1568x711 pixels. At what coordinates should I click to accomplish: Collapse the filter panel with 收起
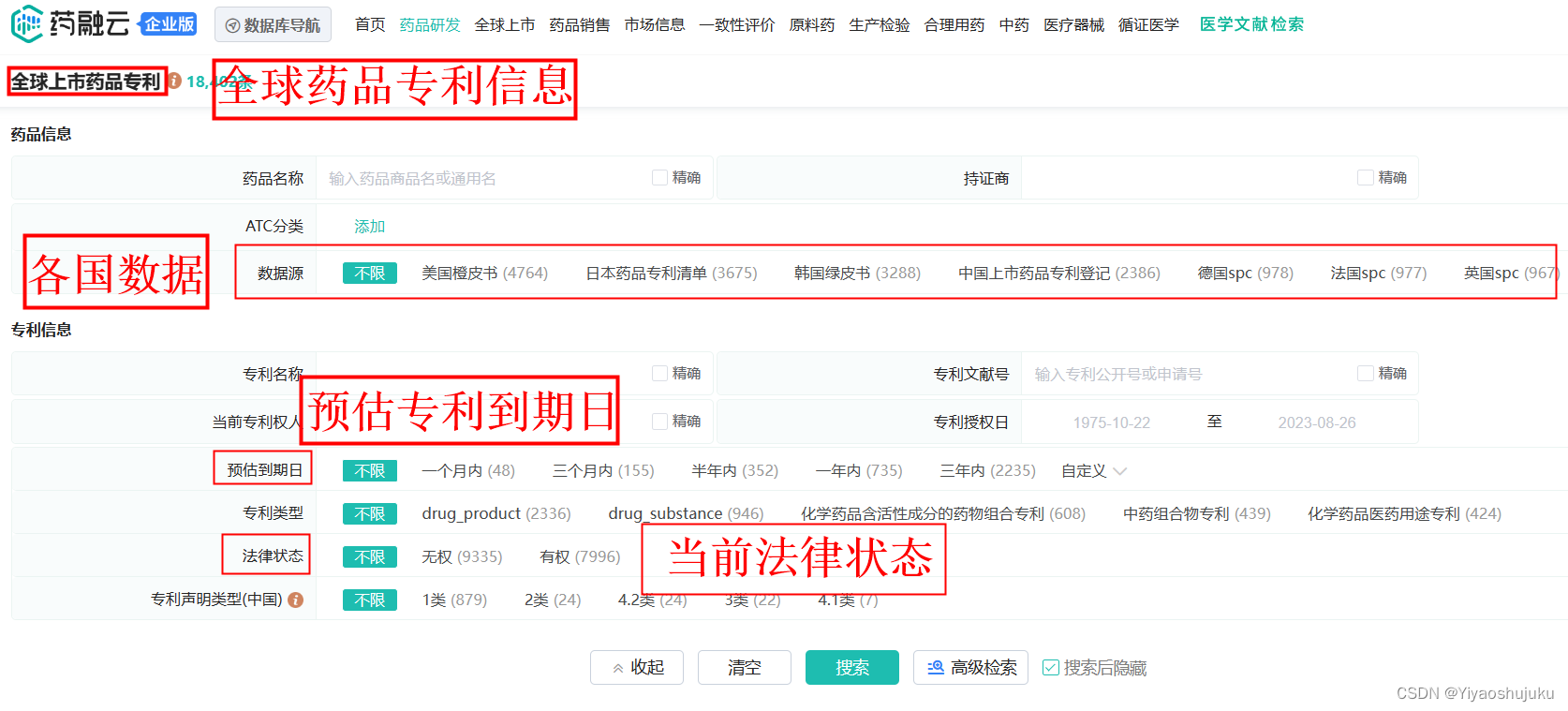pyautogui.click(x=637, y=667)
